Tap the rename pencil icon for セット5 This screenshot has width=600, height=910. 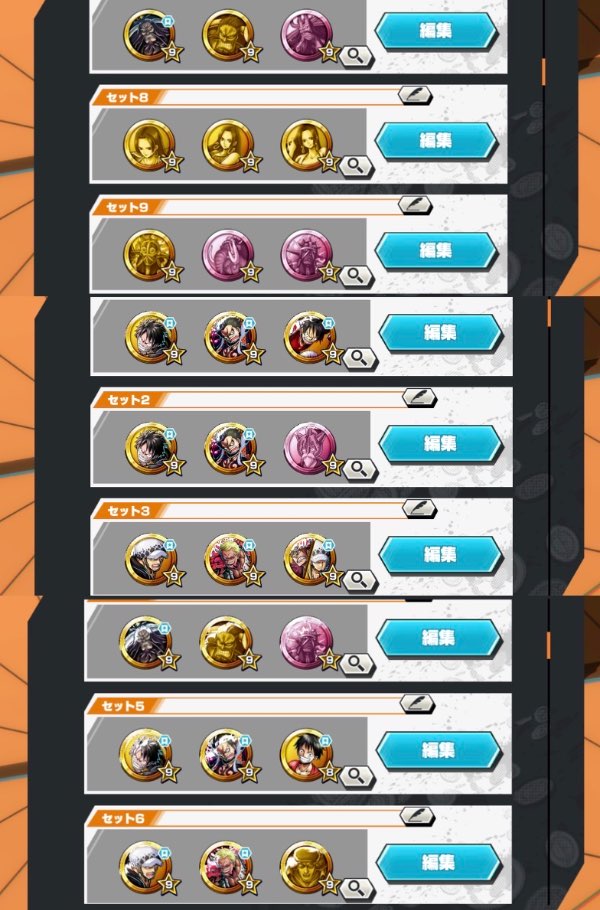tap(417, 703)
